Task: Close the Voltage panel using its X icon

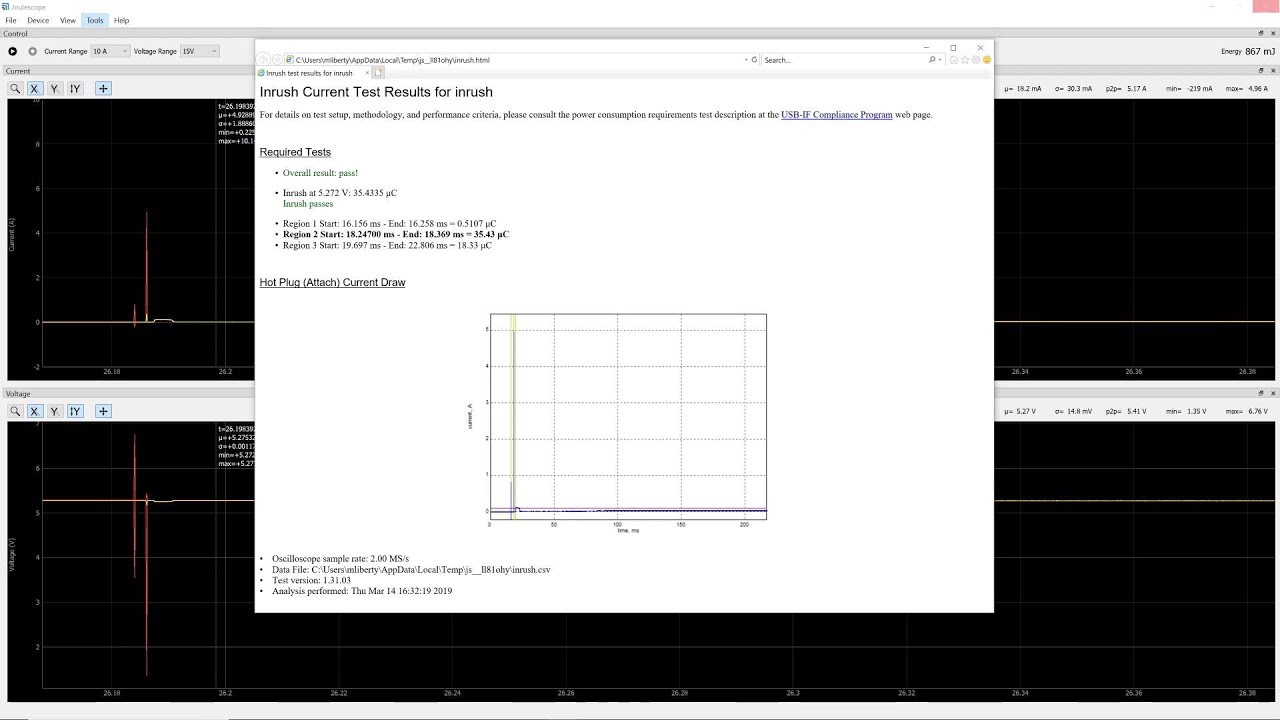Action: click(1273, 393)
